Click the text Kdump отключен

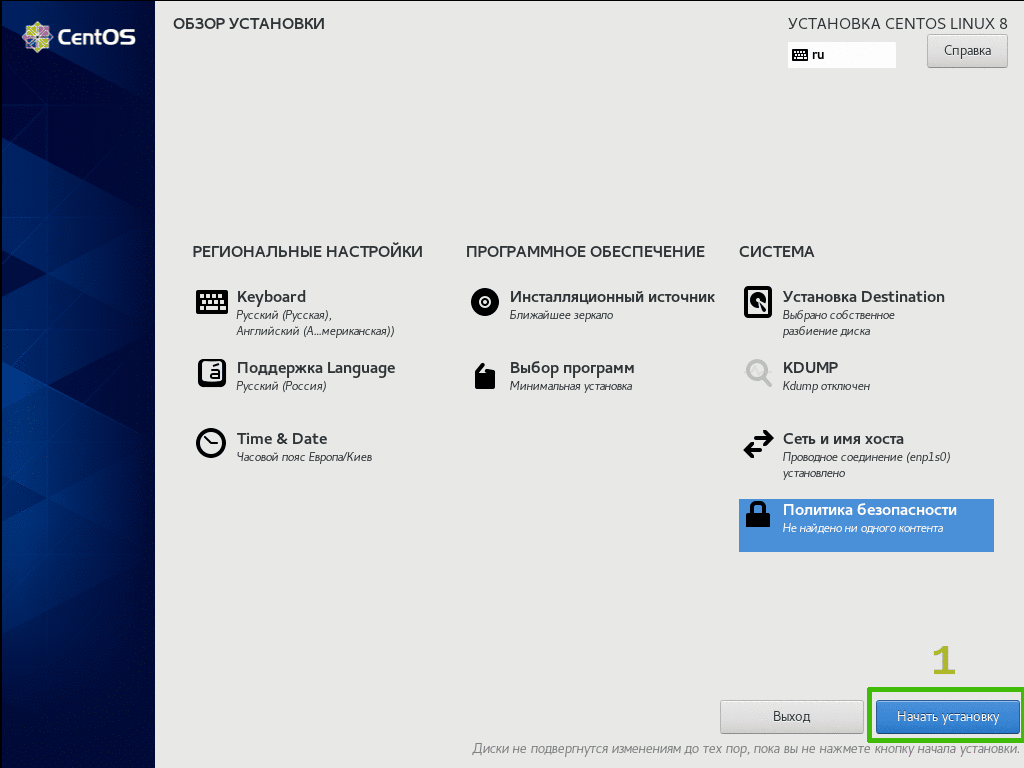click(826, 386)
